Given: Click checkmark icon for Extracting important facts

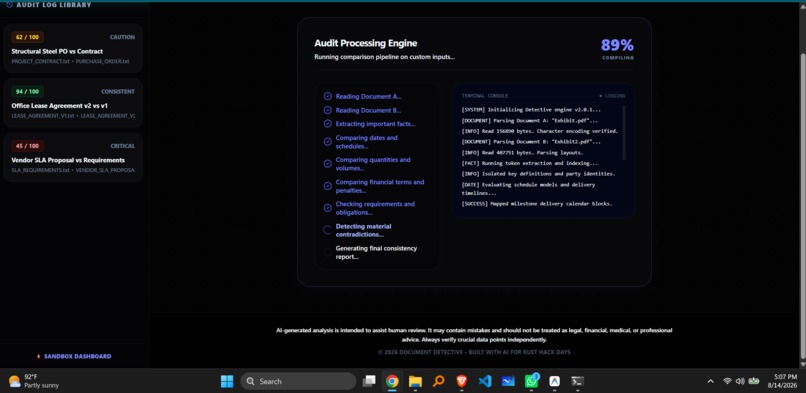Looking at the screenshot, I should point(327,124).
